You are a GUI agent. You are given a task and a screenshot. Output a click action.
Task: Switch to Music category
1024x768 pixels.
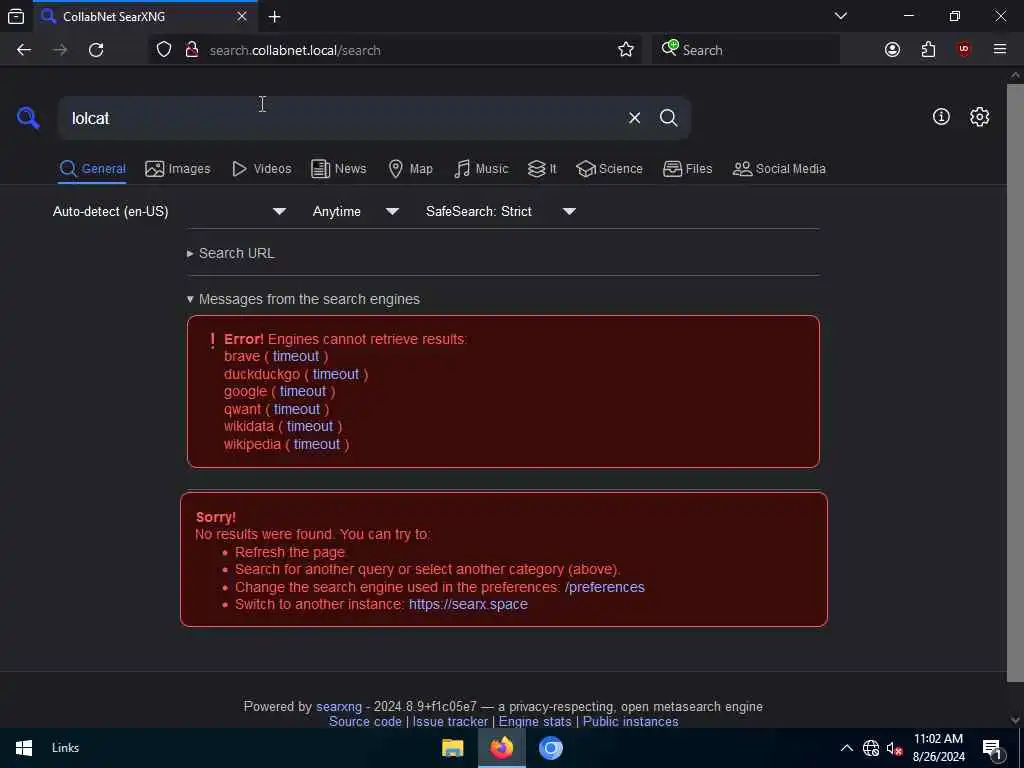click(481, 168)
